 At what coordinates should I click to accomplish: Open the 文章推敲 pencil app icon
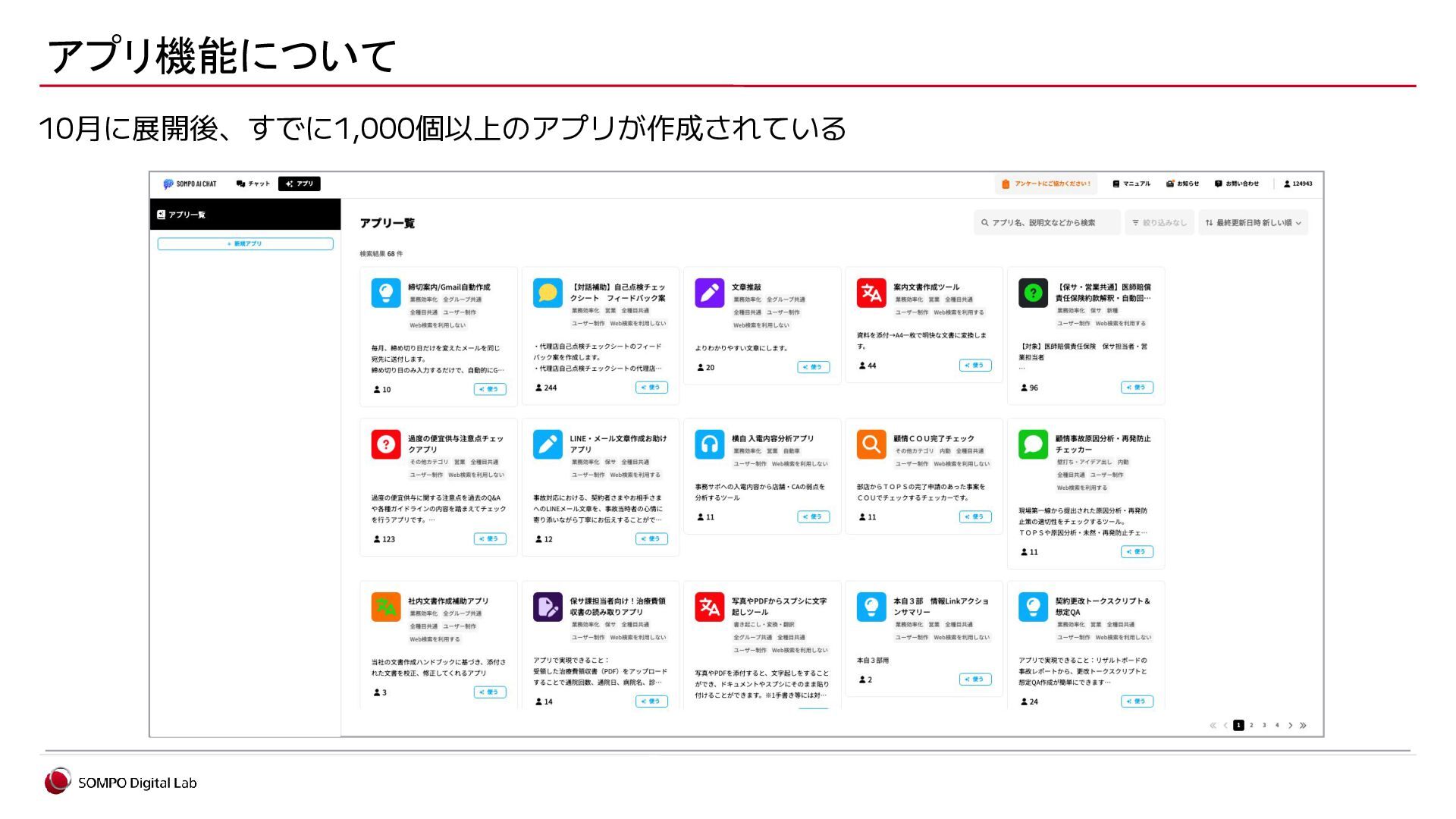coord(709,293)
